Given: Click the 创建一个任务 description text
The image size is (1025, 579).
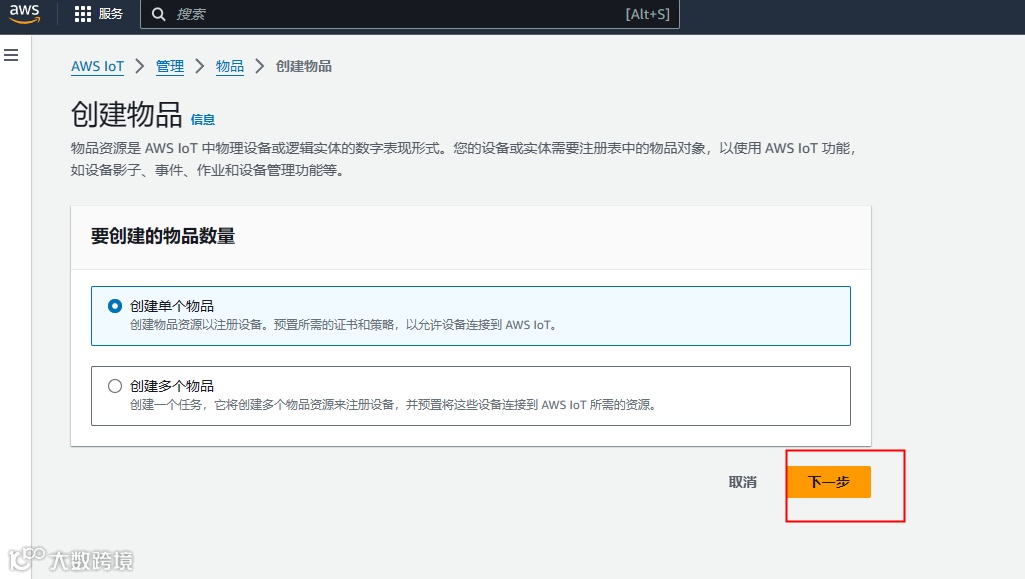Looking at the screenshot, I should 393,405.
